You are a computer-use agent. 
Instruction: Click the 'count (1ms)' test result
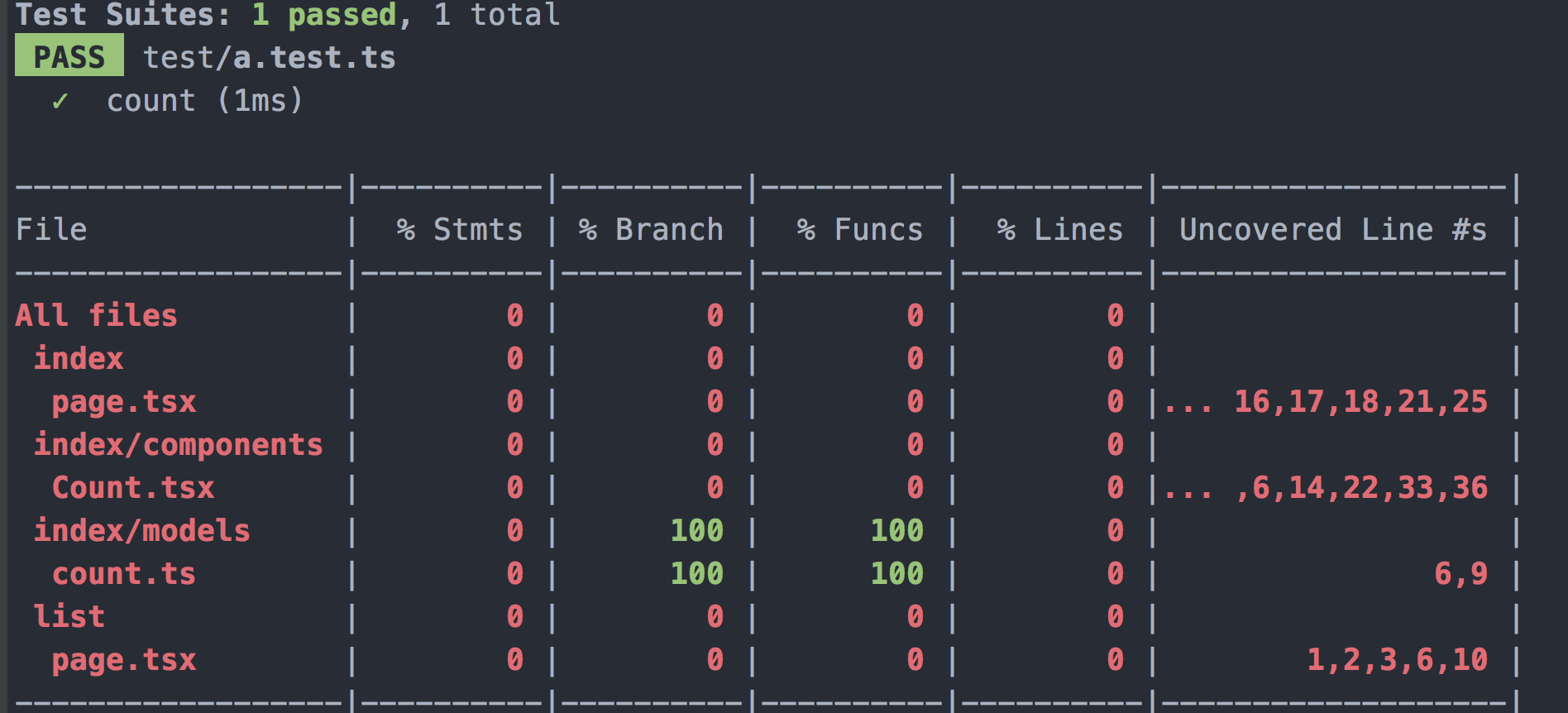[205, 101]
